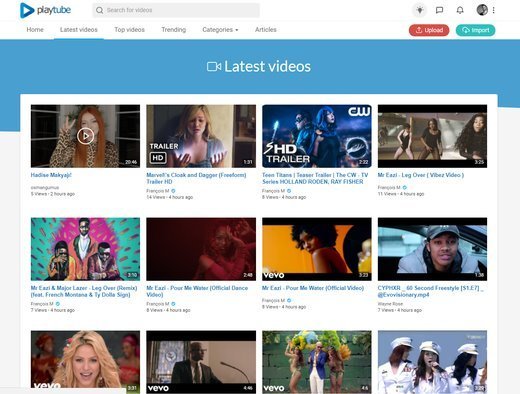This screenshot has height=394, width=520.
Task: Open the three-dot menu beside avatar
Action: 494,10
